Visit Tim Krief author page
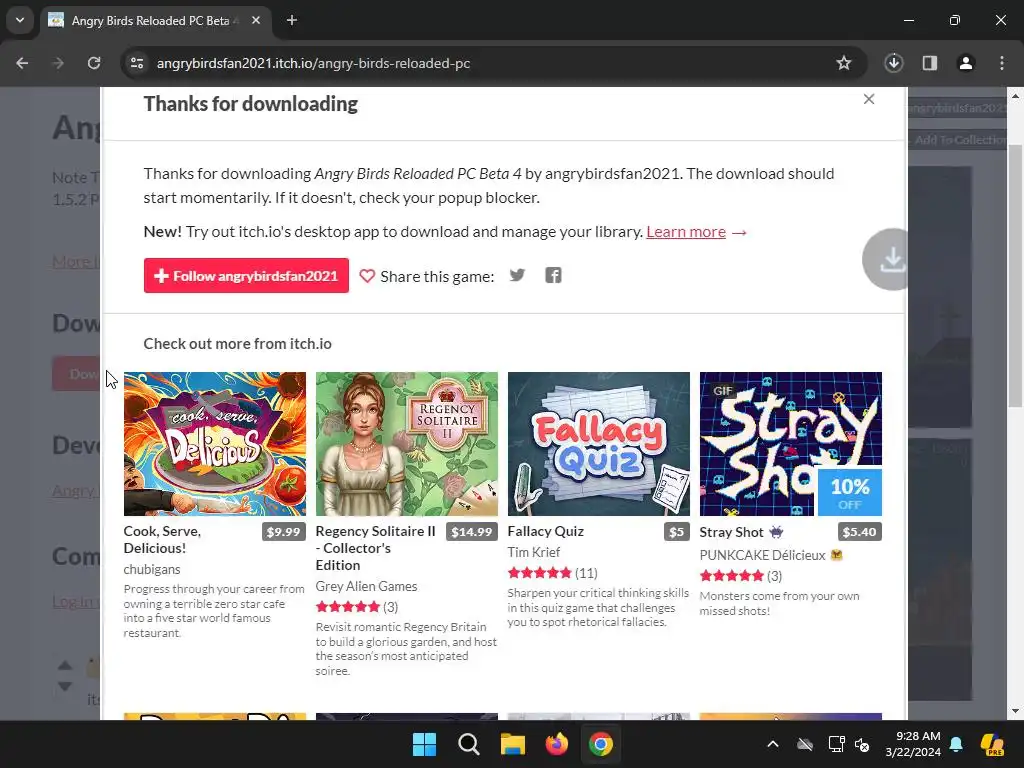 [x=534, y=552]
